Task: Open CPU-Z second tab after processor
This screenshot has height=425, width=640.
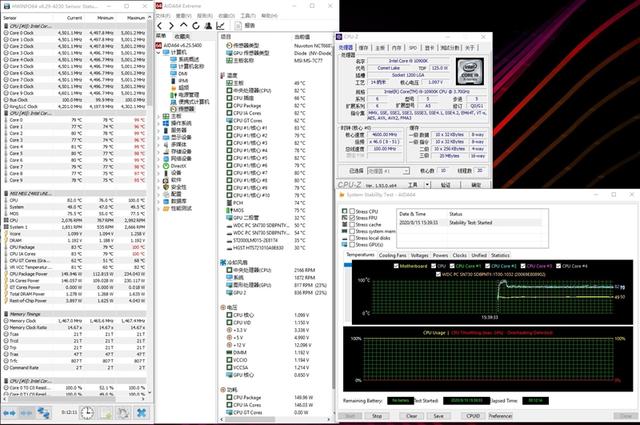Action: point(363,48)
